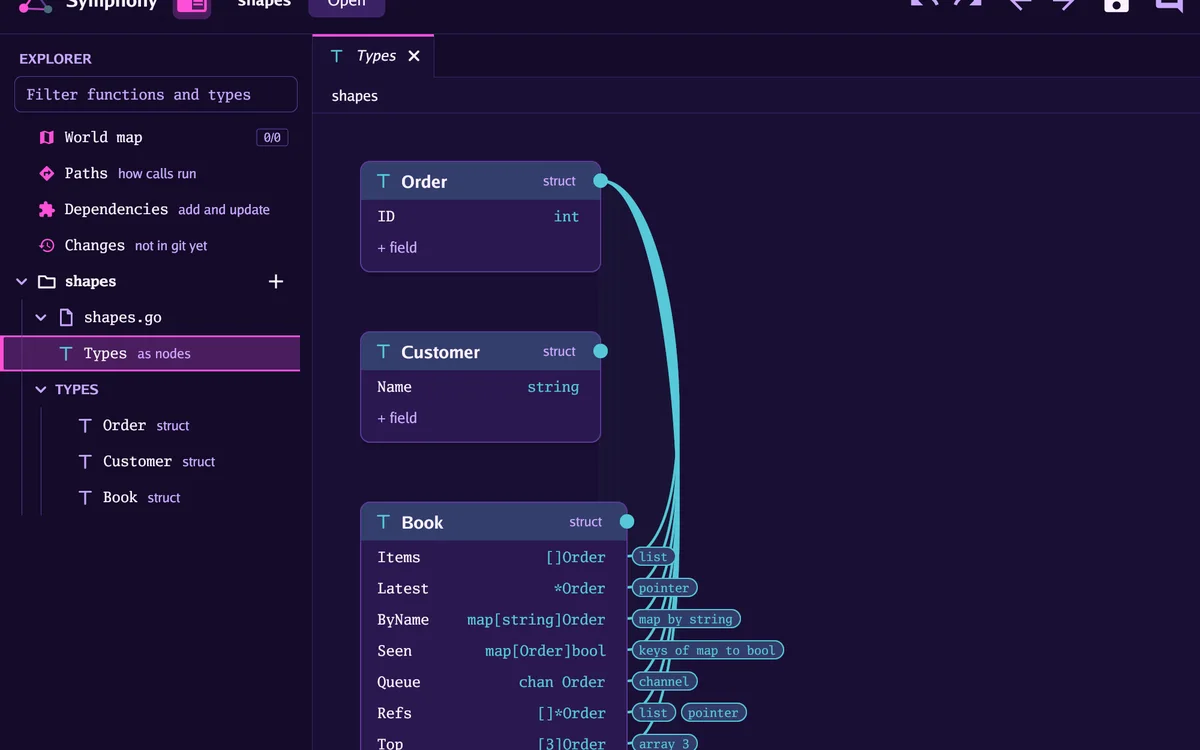
Task: Select Order struct in the TYPES list
Action: point(150,425)
